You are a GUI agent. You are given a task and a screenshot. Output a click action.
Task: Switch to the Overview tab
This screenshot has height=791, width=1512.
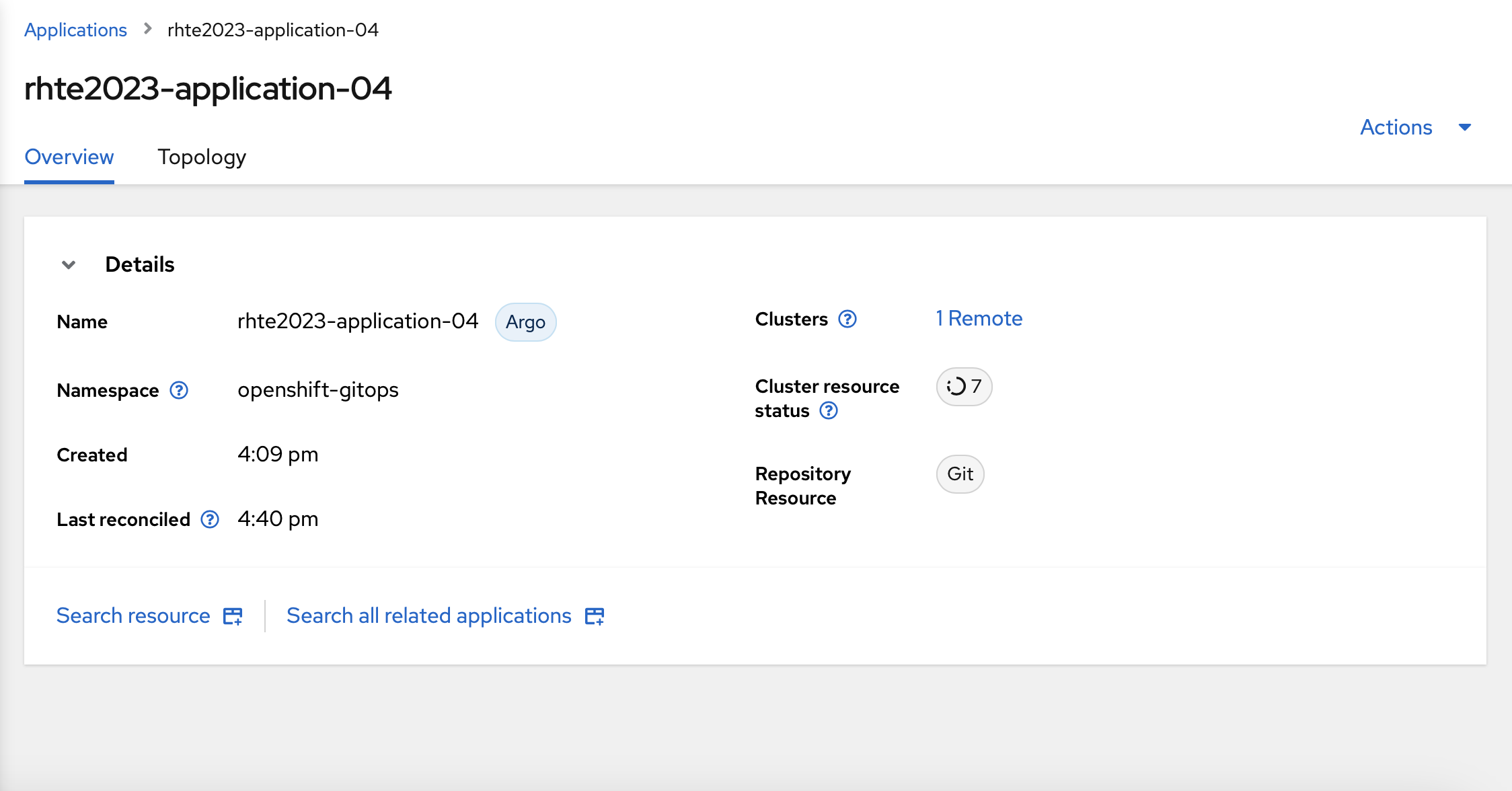pyautogui.click(x=69, y=157)
